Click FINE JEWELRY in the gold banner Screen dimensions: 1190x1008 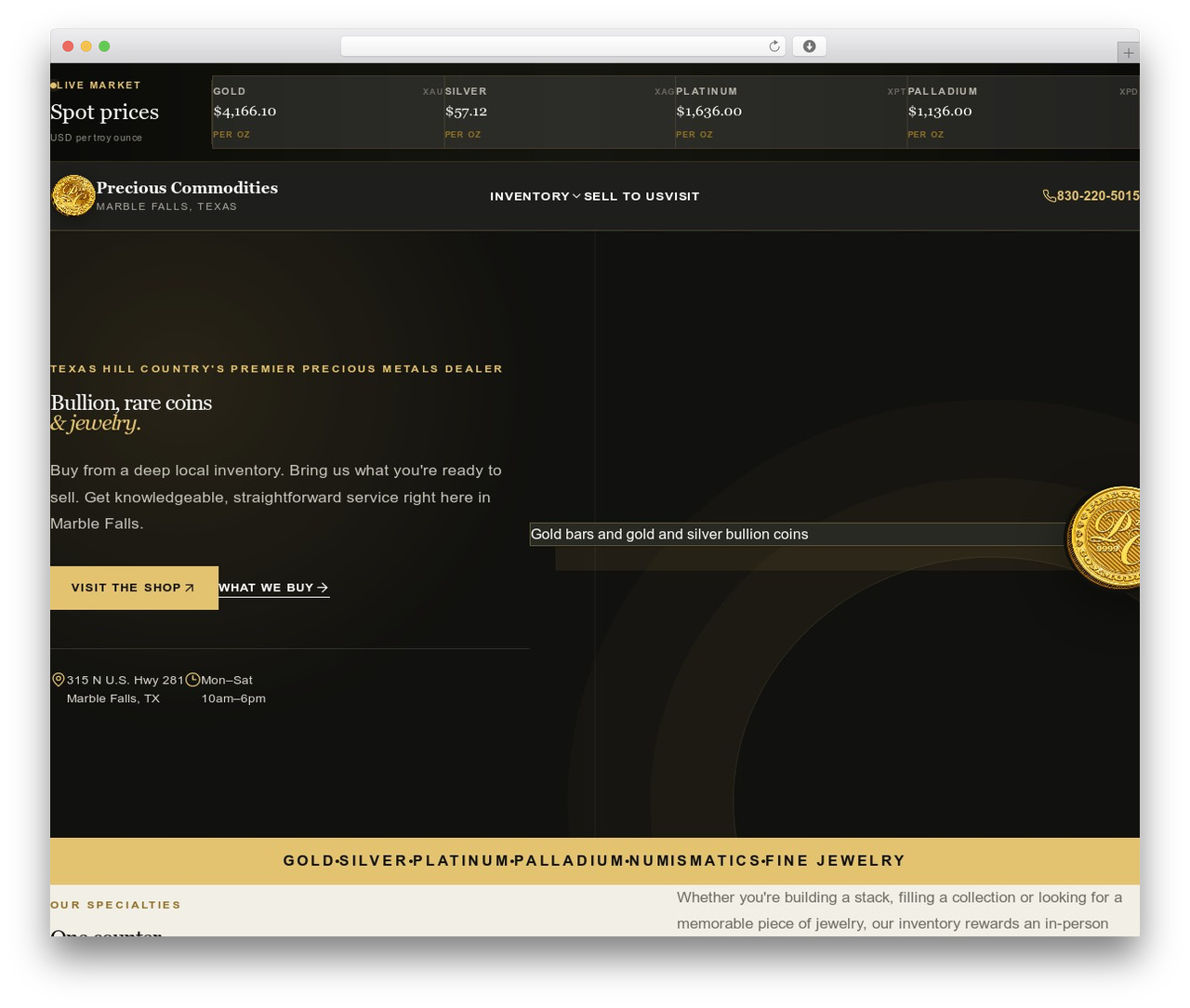[835, 861]
